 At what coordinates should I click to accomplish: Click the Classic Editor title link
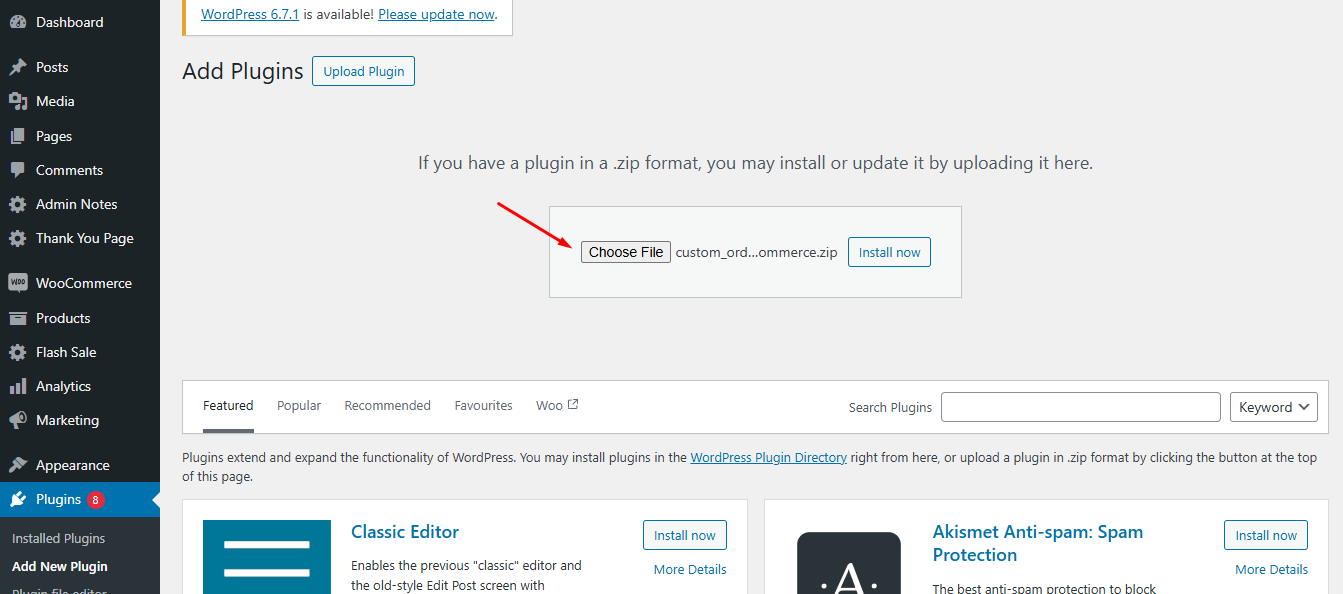(x=405, y=532)
